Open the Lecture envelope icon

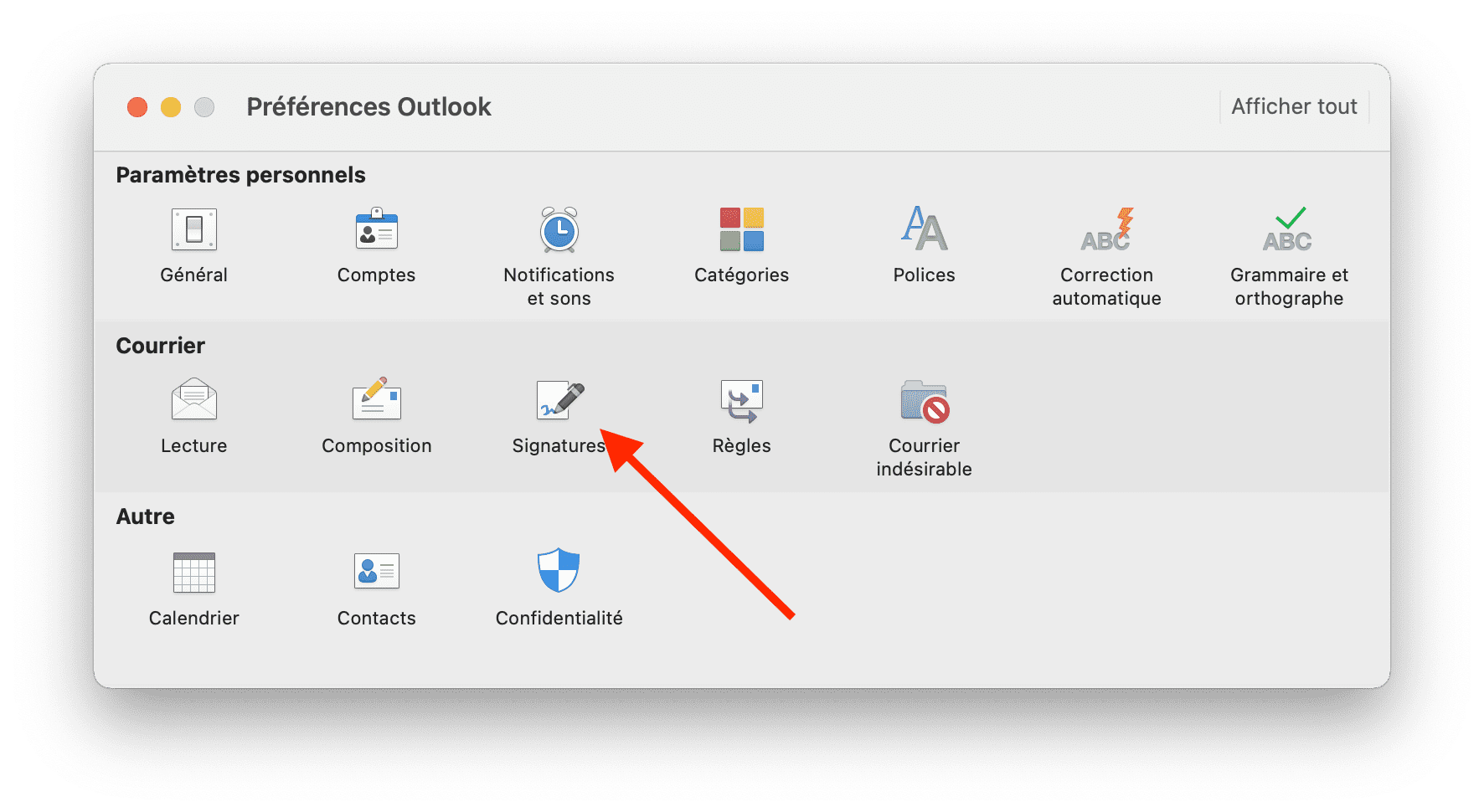coord(194,399)
